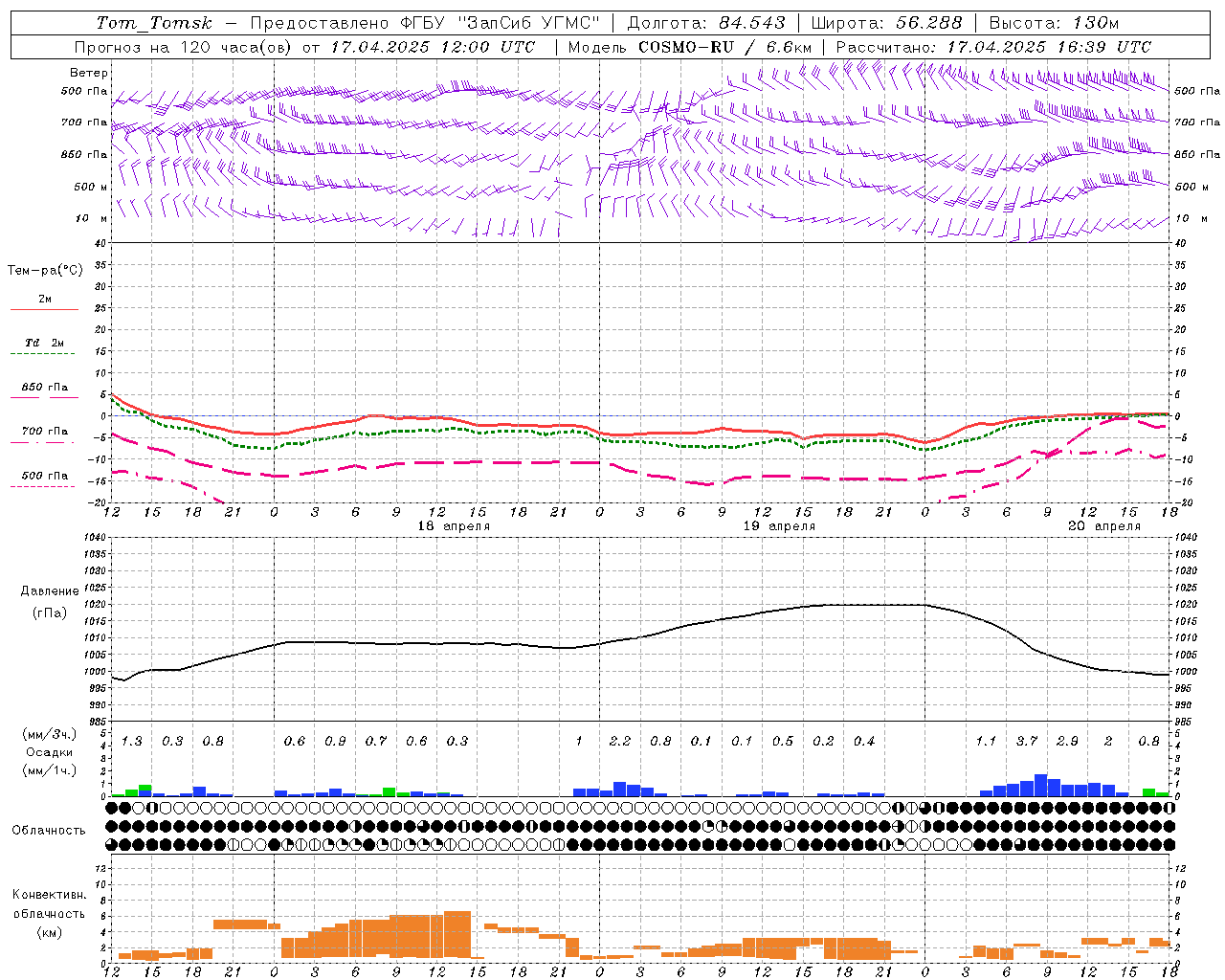The width and height of the screenshot is (1225, 980).
Task: Click the Долгота: 84.543 value
Action: pyautogui.click(x=706, y=23)
